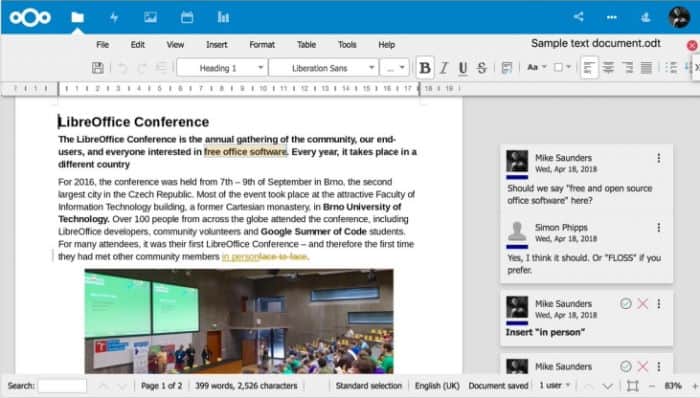
Task: Expand the Heading 1 paragraph style dropdown
Action: [x=260, y=68]
